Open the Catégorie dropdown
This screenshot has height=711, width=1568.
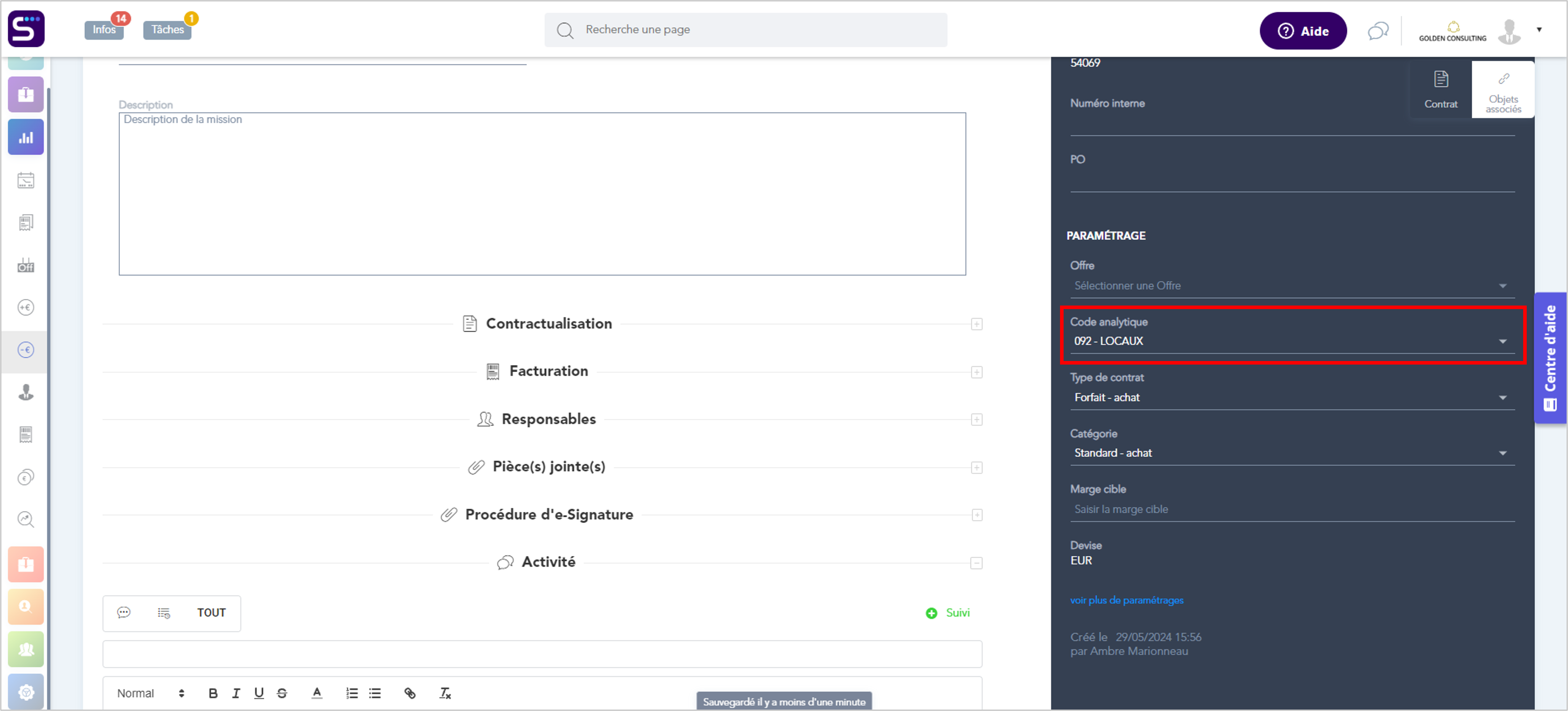pos(1292,453)
